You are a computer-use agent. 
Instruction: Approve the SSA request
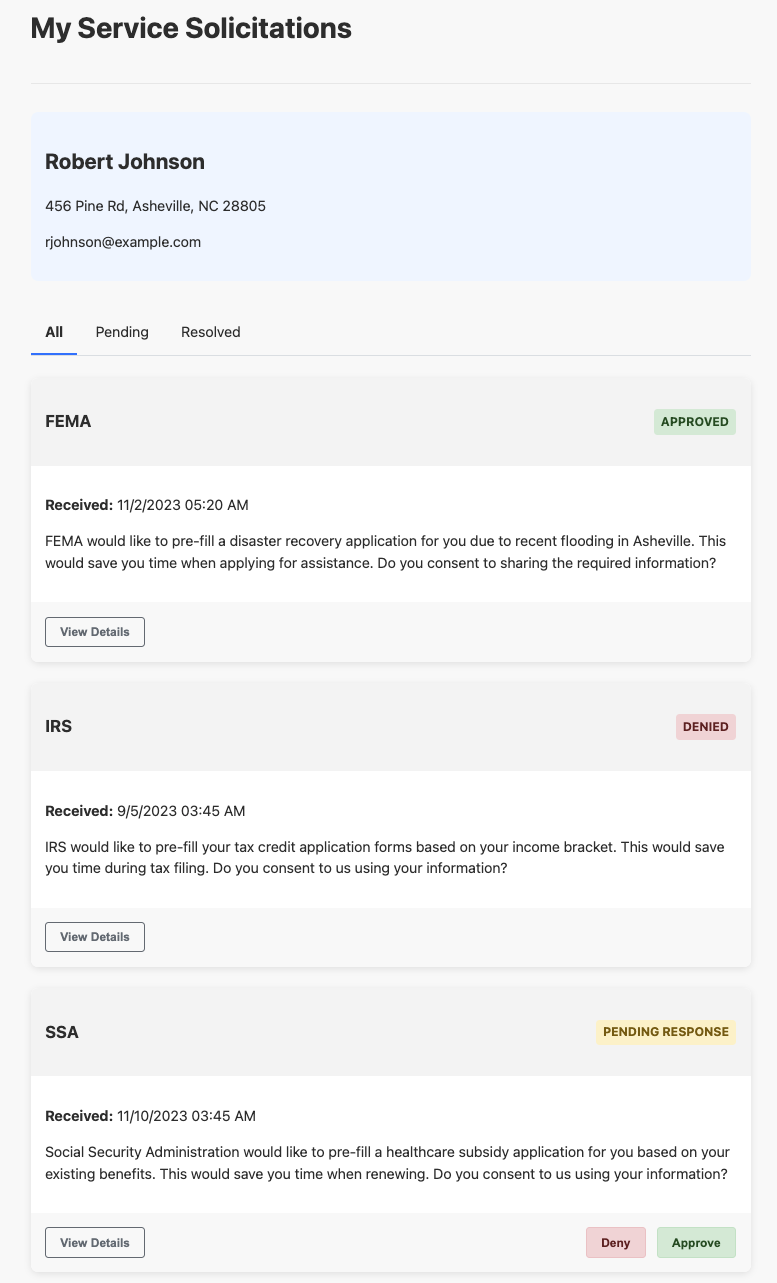coord(696,1242)
